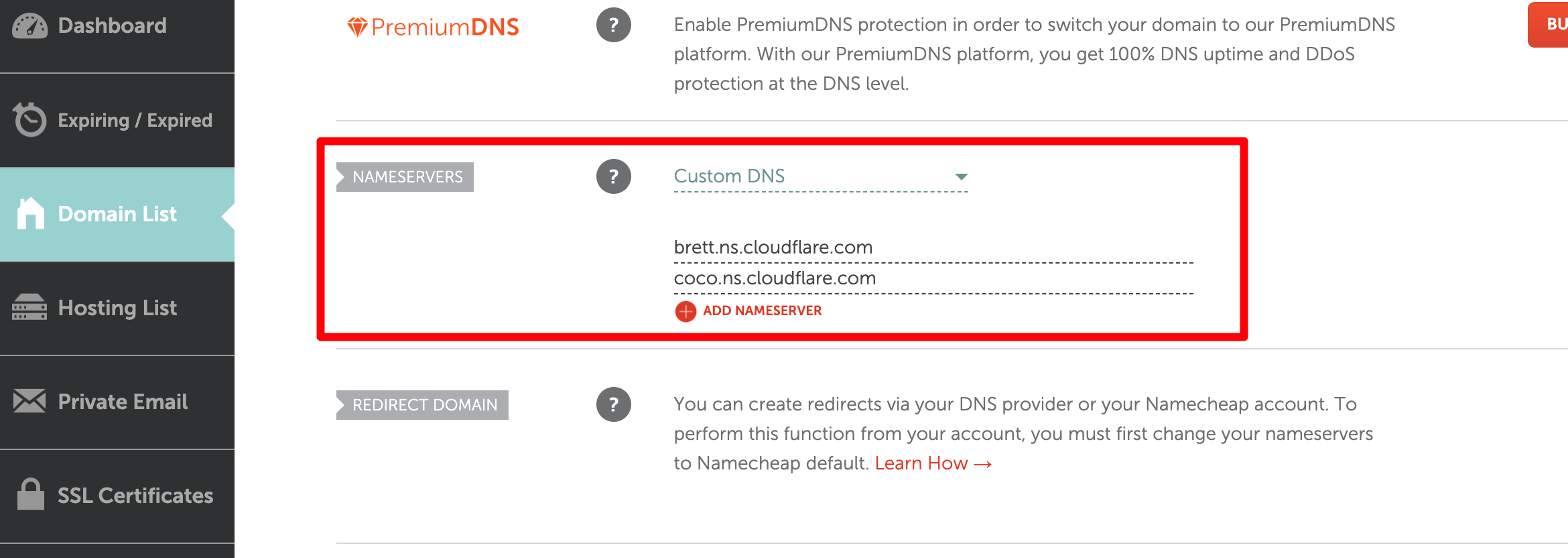
Task: Go to Hosting List in sidebar
Action: point(117,308)
